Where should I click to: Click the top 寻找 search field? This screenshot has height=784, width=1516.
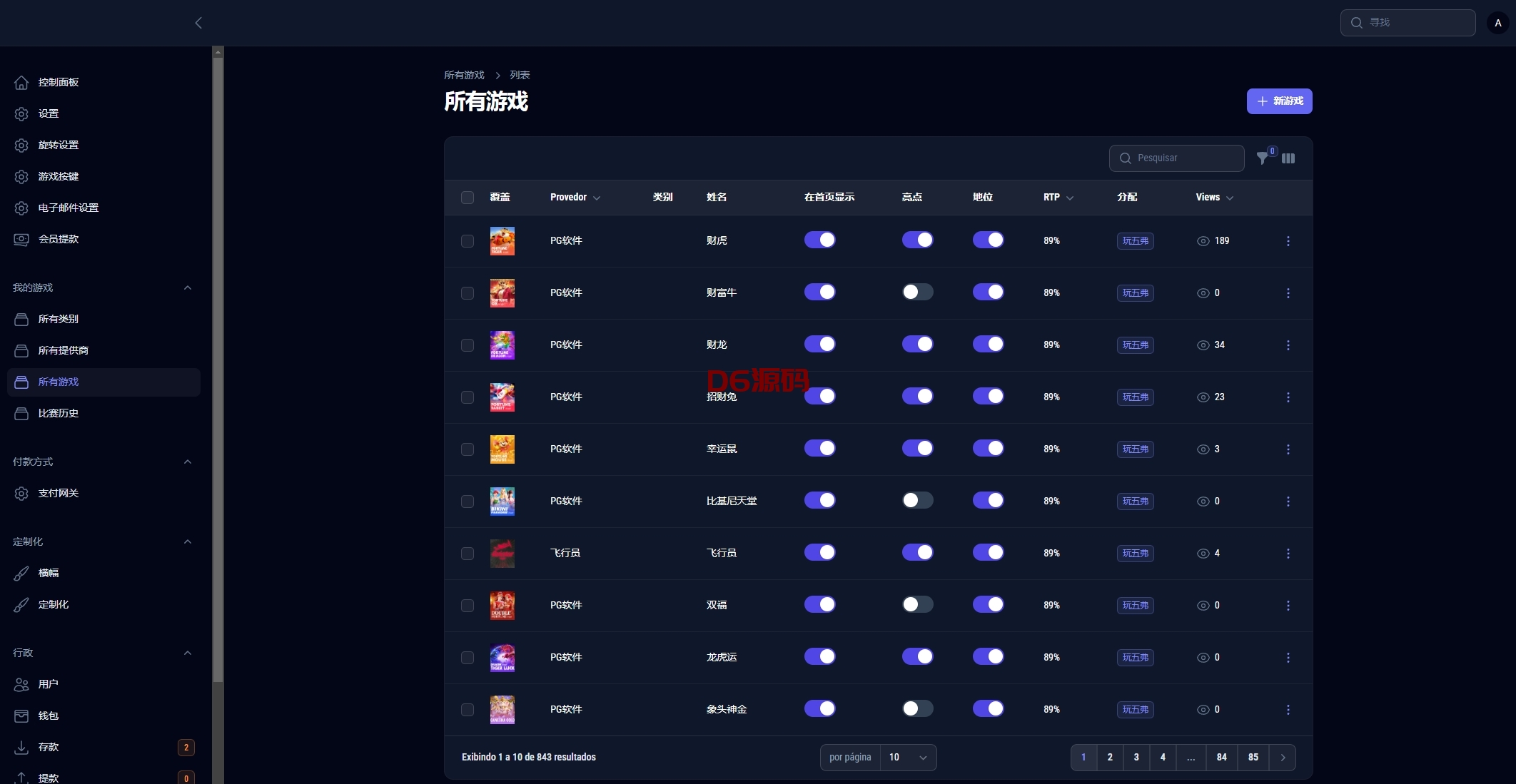[x=1408, y=23]
